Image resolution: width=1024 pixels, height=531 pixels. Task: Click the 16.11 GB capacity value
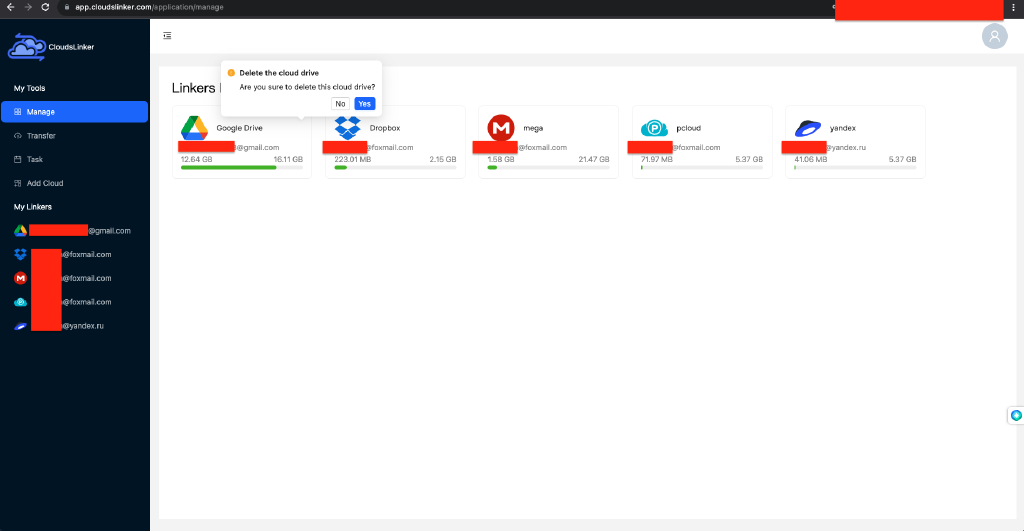pos(288,159)
